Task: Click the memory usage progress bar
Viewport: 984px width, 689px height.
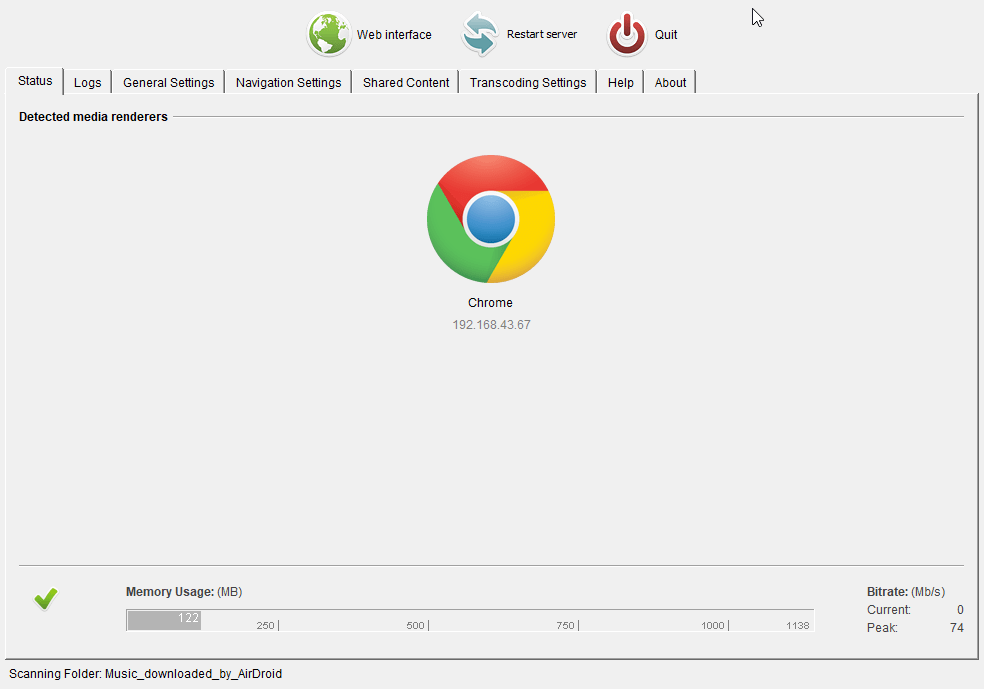Action: click(x=470, y=620)
